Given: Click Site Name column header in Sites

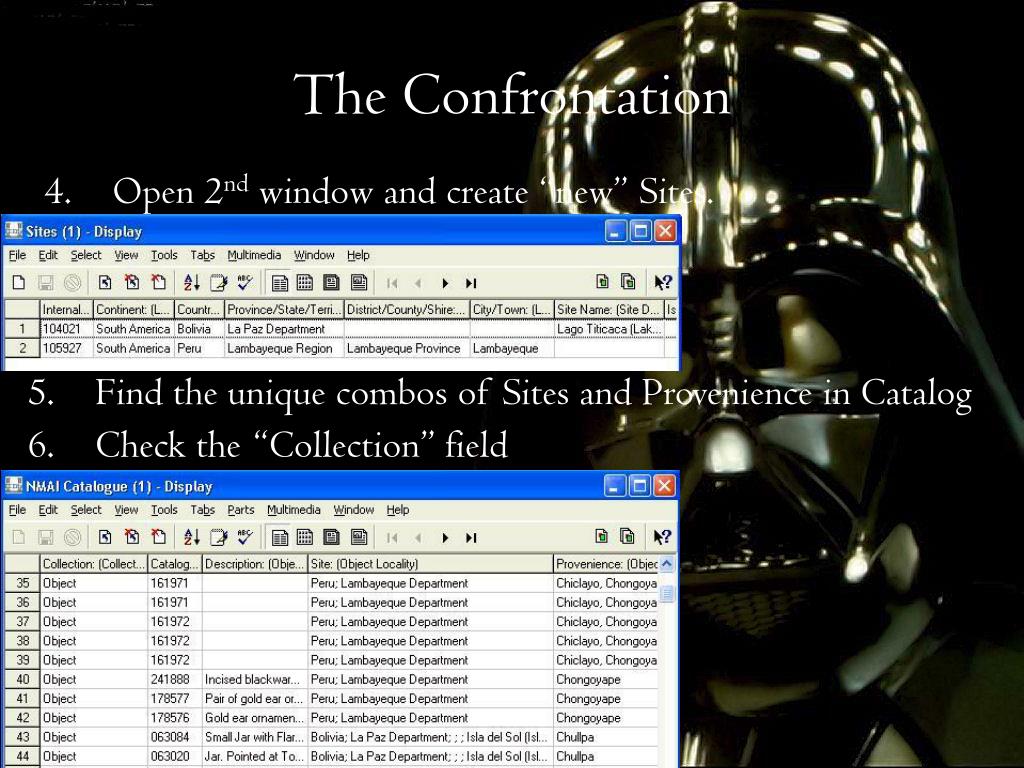Looking at the screenshot, I should [609, 310].
